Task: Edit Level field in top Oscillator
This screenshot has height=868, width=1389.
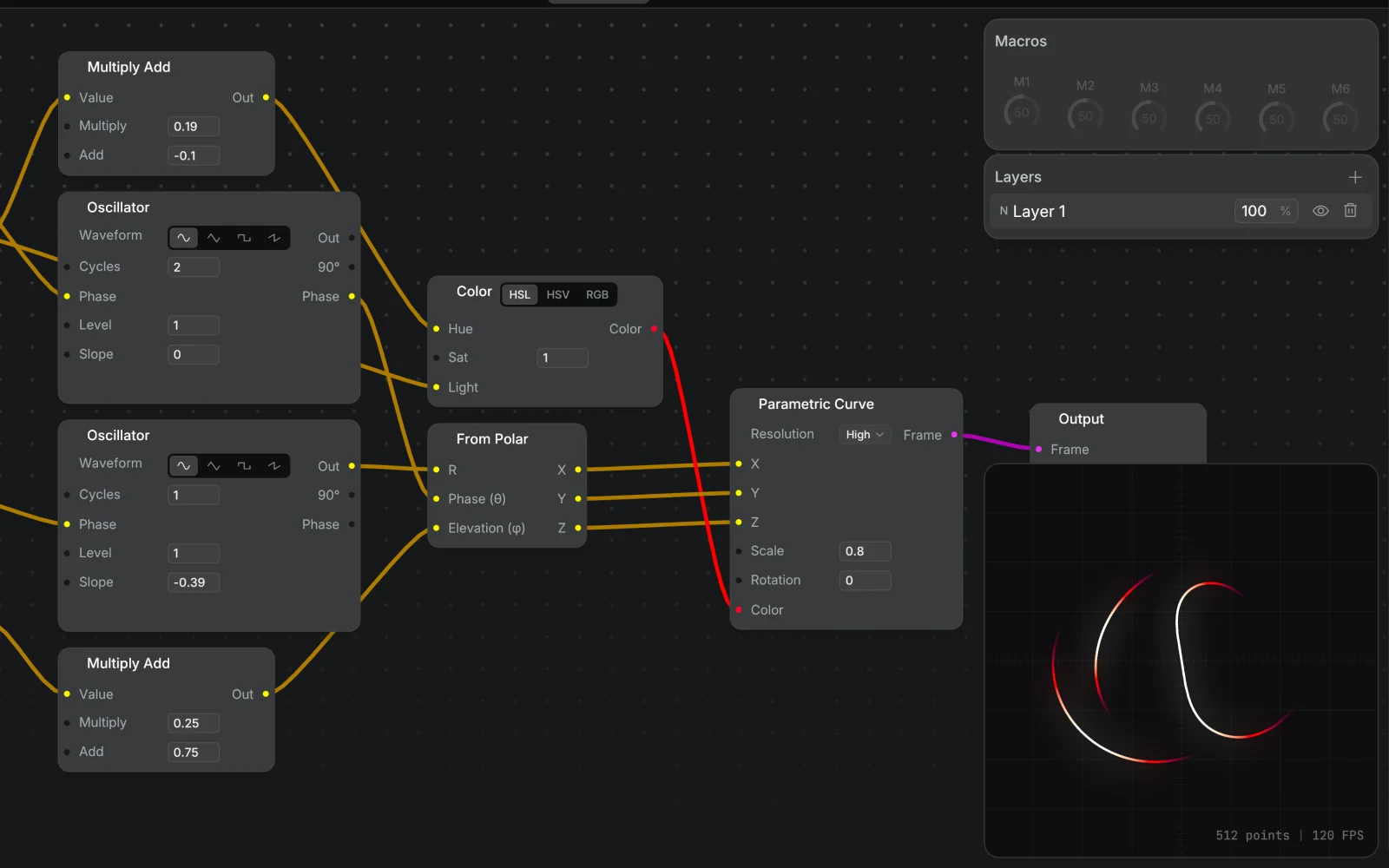Action: (194, 325)
